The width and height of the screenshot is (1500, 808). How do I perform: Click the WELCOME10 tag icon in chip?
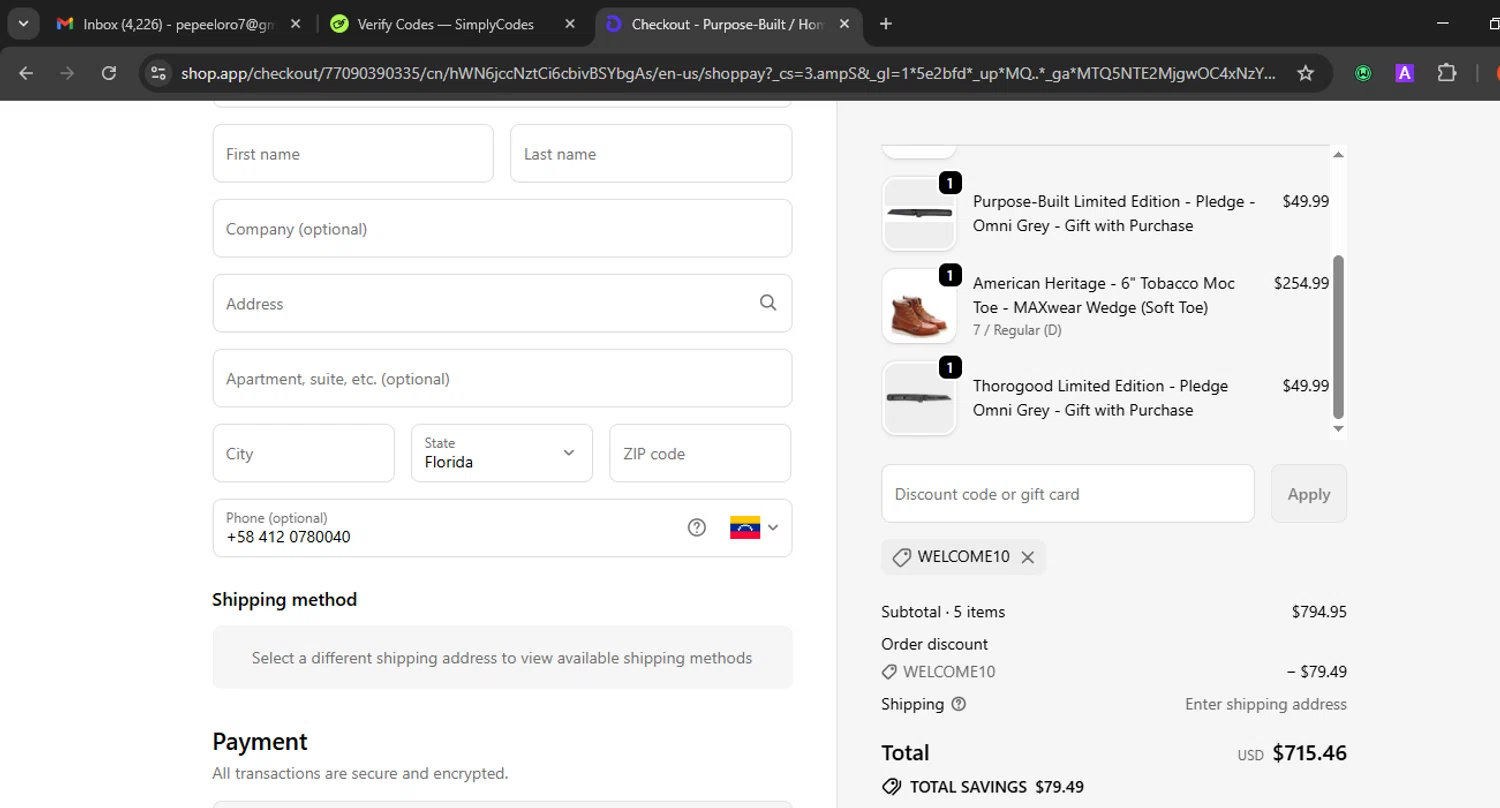[x=901, y=557]
